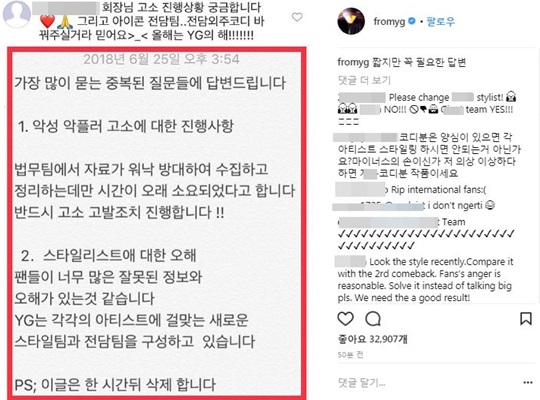Image resolution: width=540 pixels, height=400 pixels.
Task: Follow fromyg using the 팔로우 button
Action: click(440, 21)
